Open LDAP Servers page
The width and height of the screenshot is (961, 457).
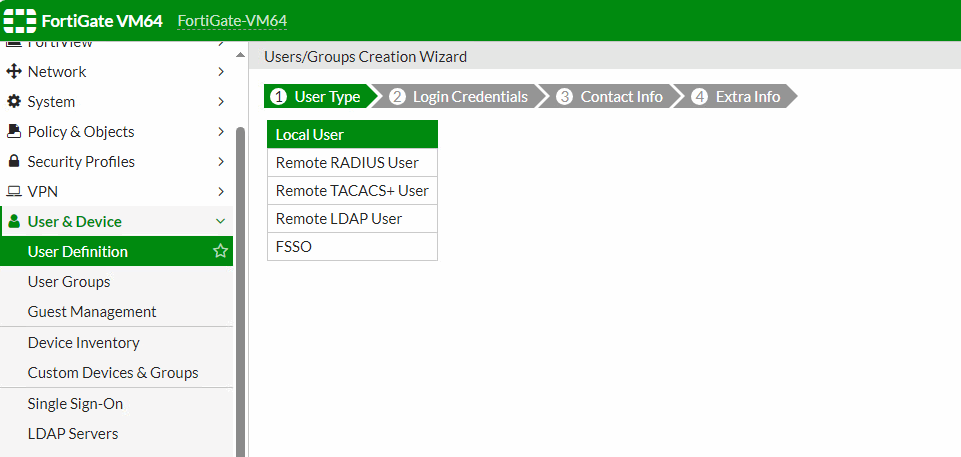click(x=116, y=434)
